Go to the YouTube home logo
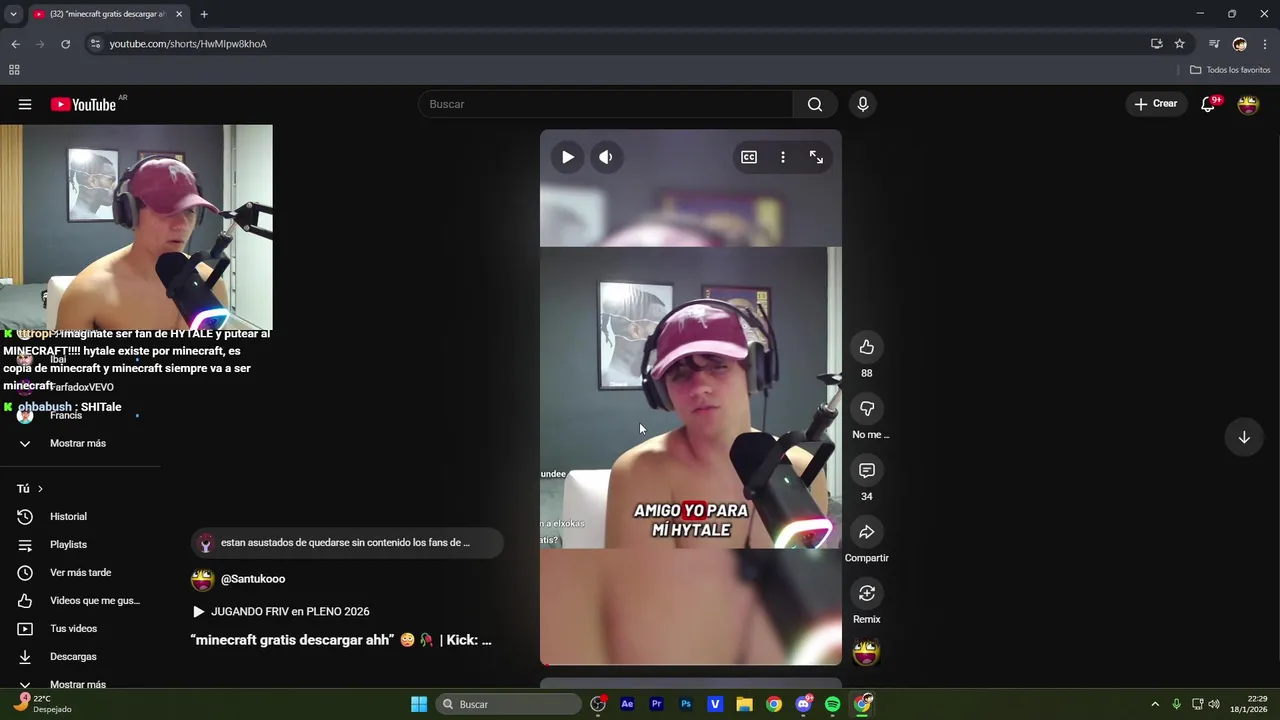The width and height of the screenshot is (1280, 720). (83, 104)
